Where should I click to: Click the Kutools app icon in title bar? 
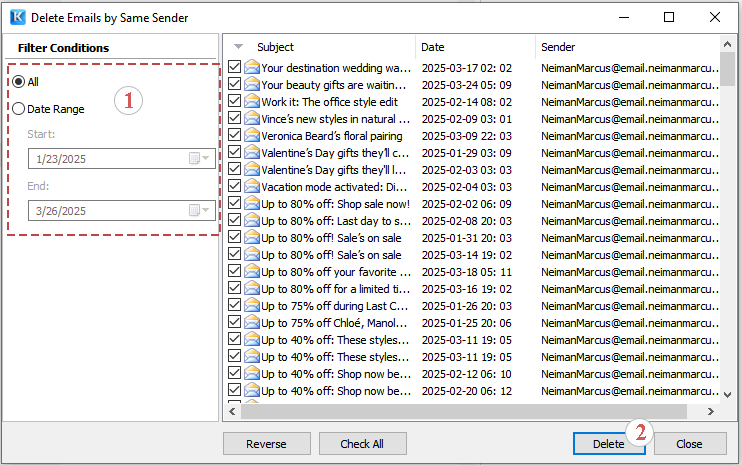tap(16, 17)
